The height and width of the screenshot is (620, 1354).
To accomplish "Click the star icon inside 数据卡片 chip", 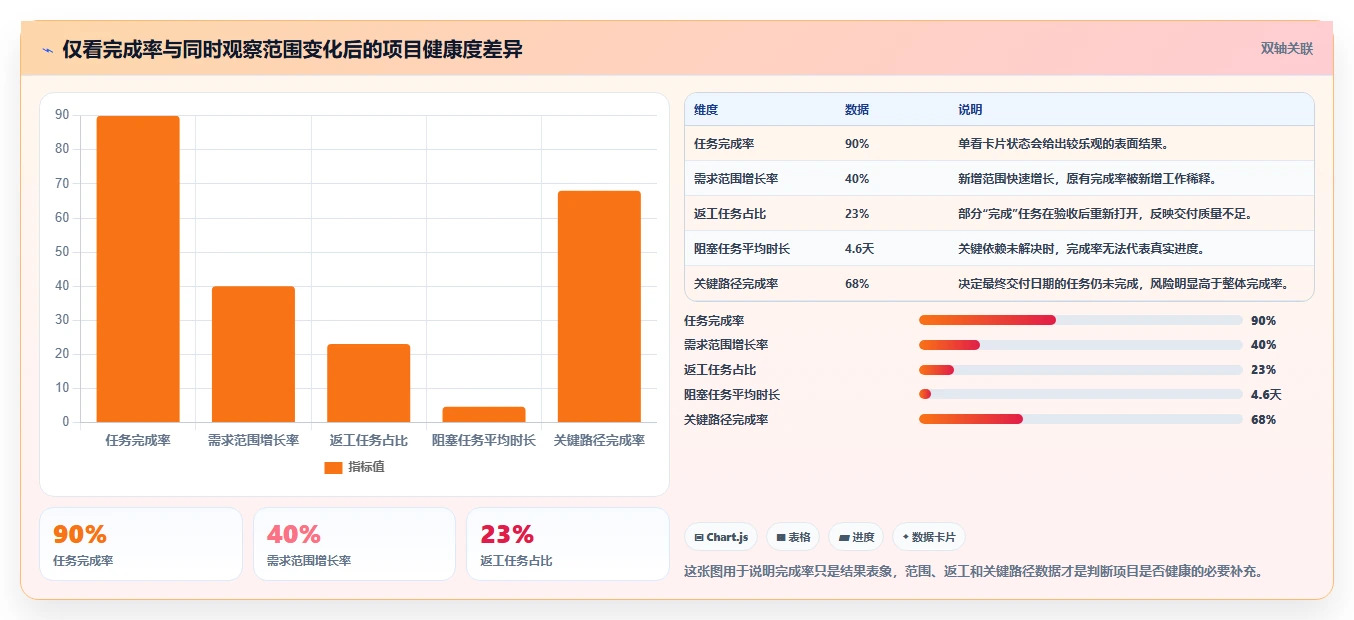I will point(906,537).
